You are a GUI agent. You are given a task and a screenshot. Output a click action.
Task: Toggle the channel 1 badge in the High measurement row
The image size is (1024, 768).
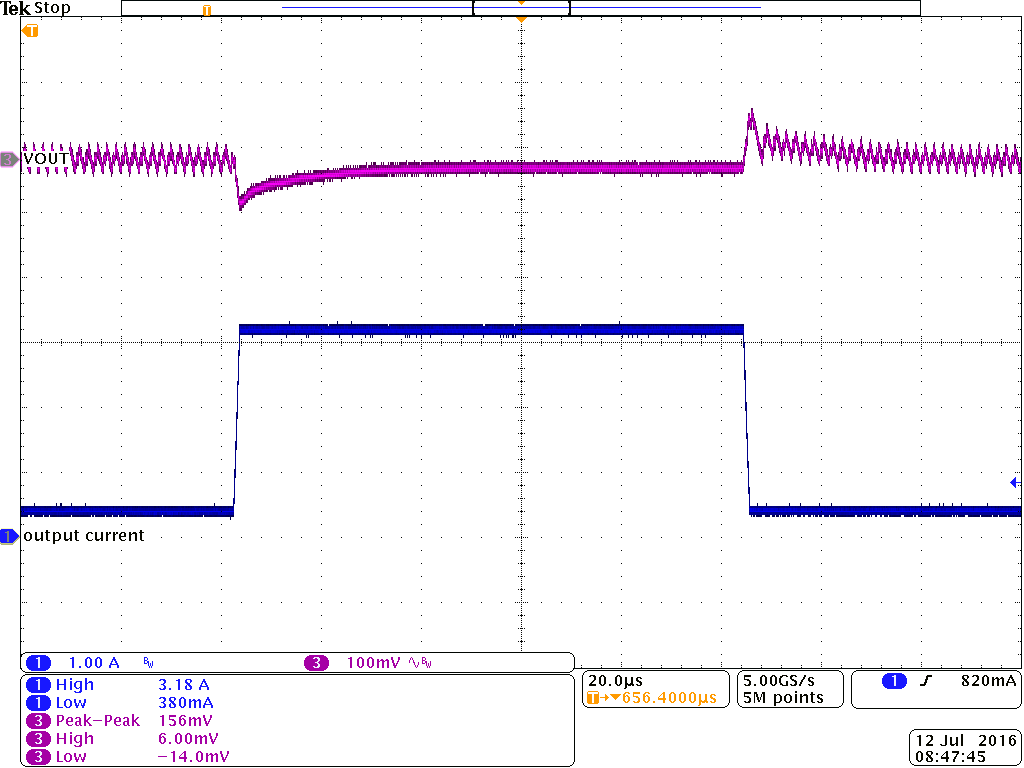click(38, 684)
